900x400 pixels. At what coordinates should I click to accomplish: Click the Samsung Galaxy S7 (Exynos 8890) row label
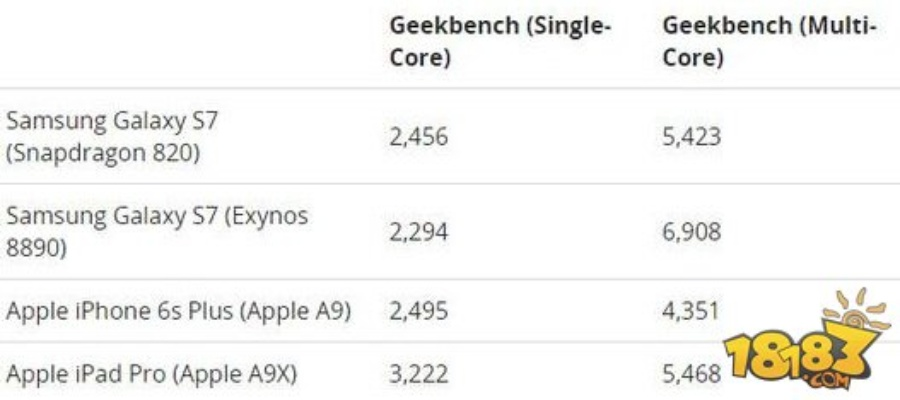pyautogui.click(x=157, y=231)
